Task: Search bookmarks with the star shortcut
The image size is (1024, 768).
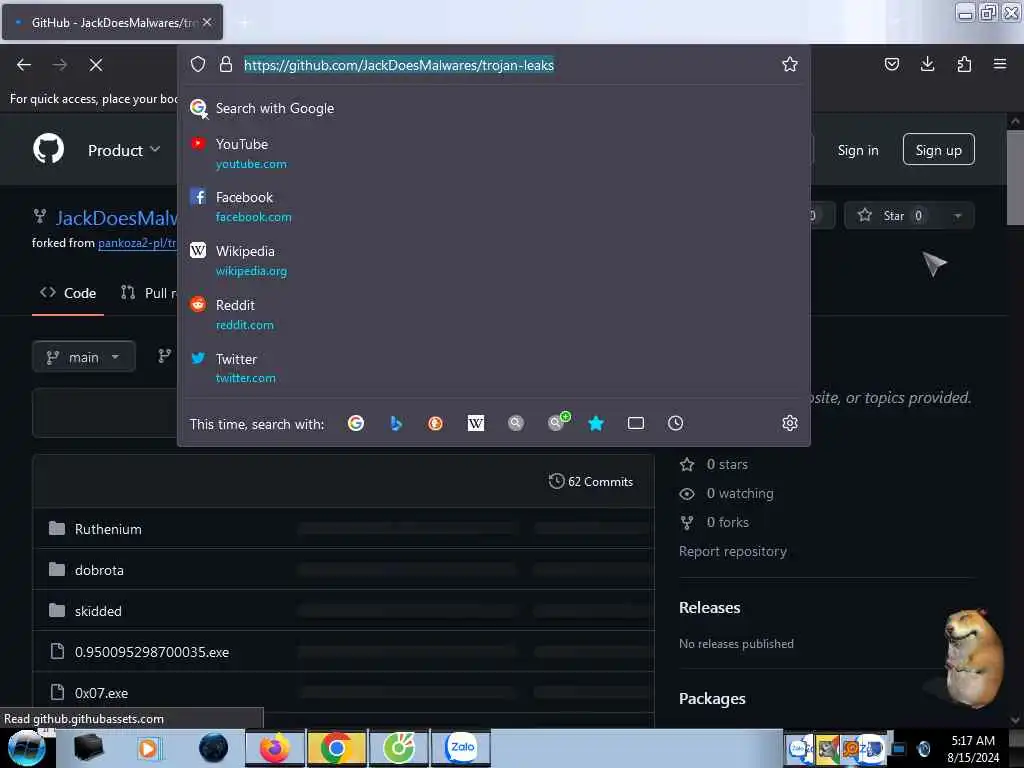Action: click(596, 423)
